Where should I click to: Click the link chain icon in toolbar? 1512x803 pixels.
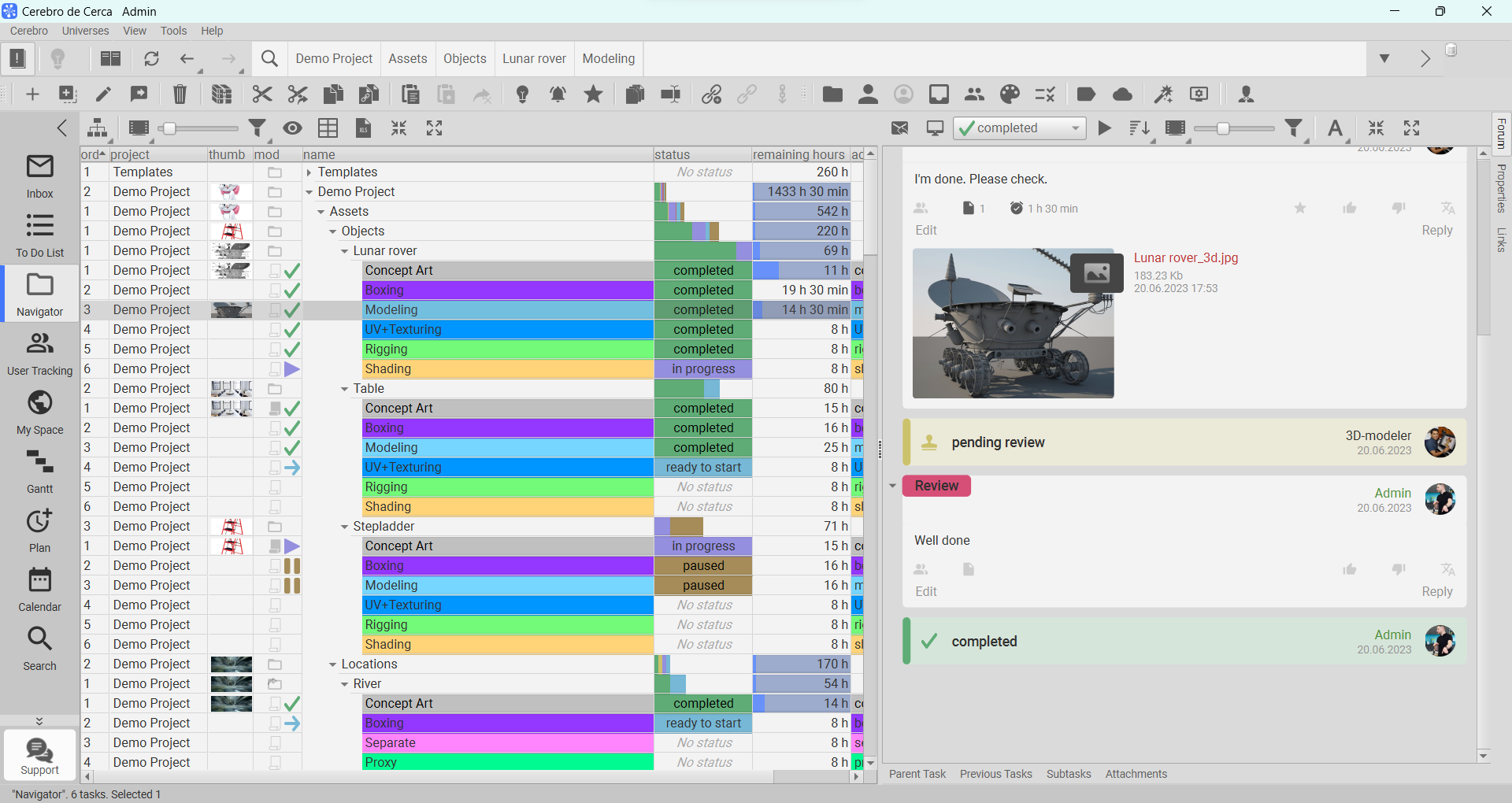[711, 94]
